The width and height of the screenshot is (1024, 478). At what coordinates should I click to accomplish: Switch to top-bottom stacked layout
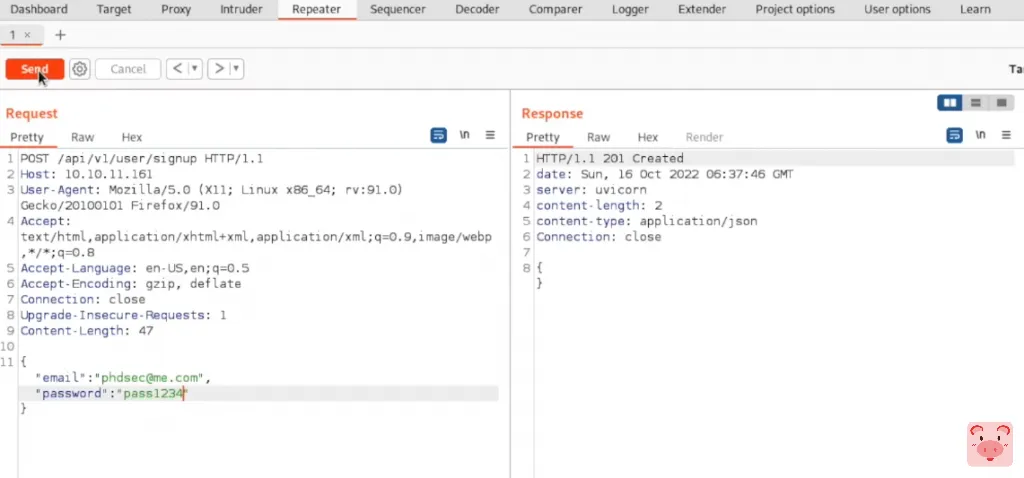(x=974, y=103)
